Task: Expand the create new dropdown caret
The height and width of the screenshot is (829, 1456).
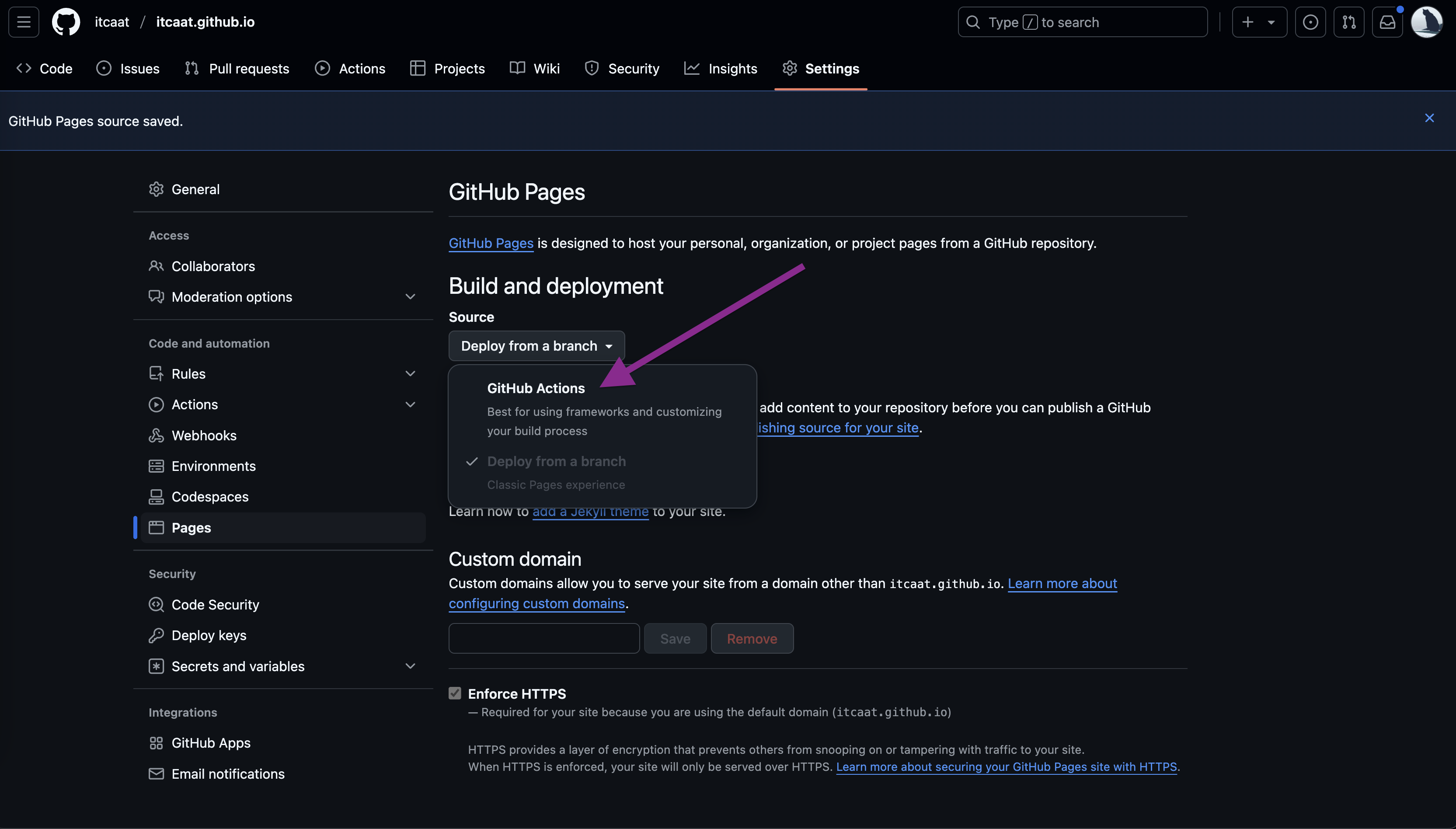Action: point(1271,22)
